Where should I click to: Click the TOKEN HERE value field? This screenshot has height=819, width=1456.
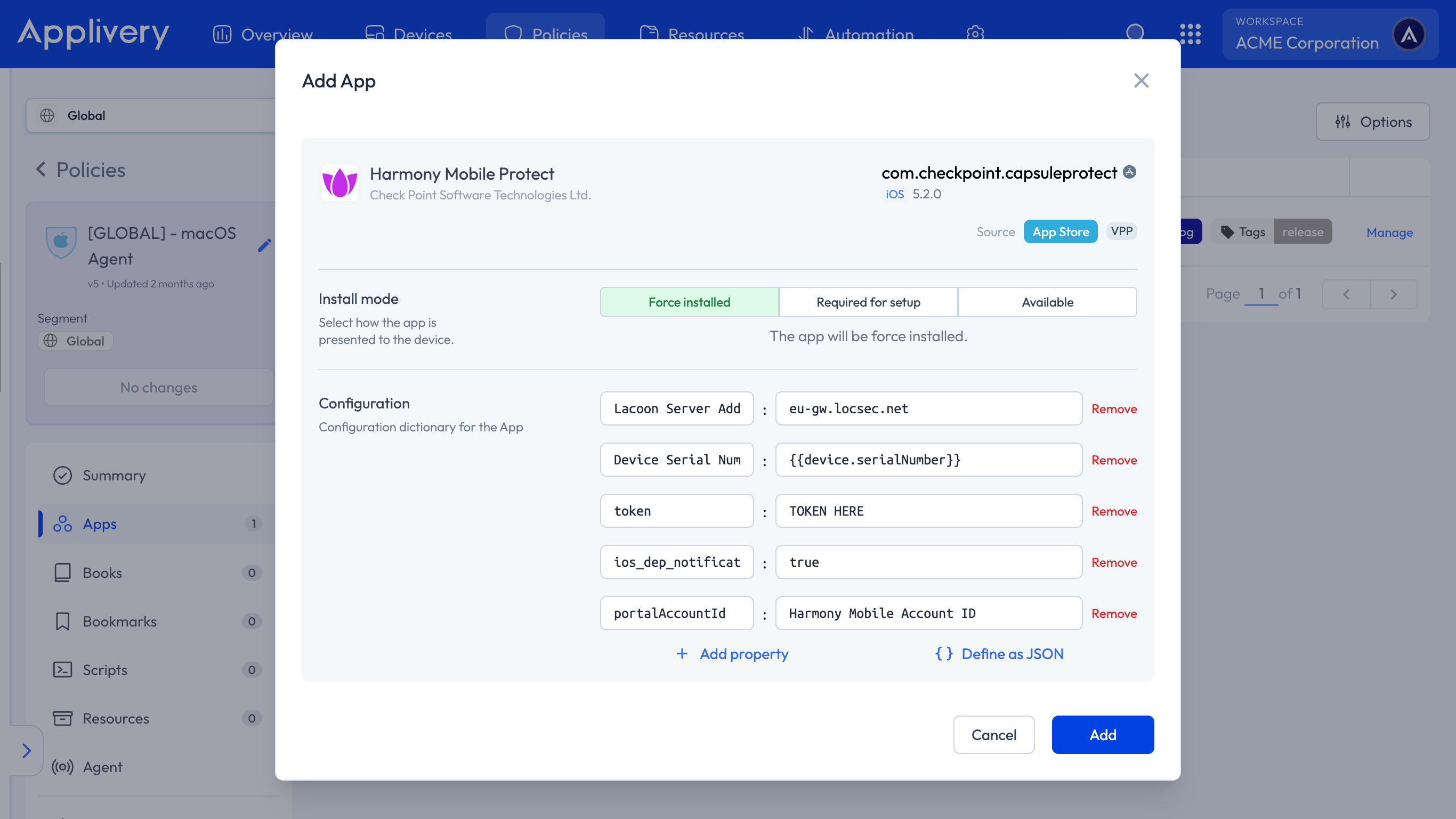tap(927, 511)
